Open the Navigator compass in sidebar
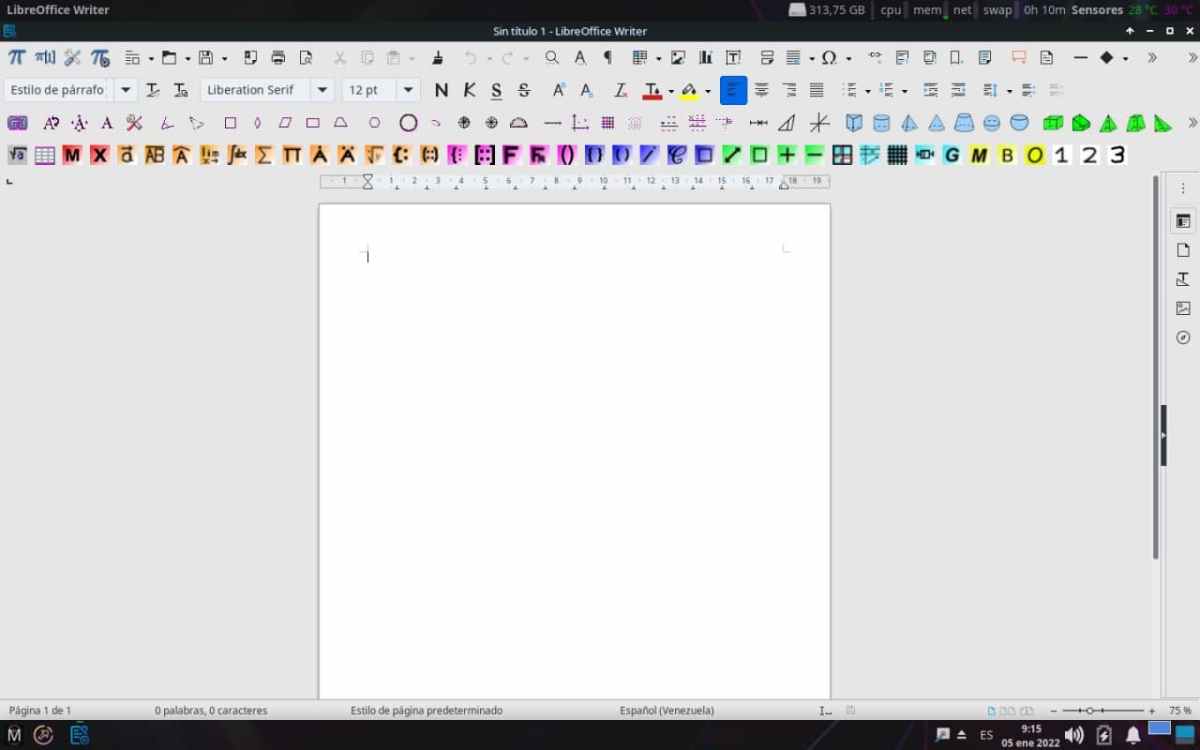Screen dimensions: 1200x750 [x=1183, y=338]
